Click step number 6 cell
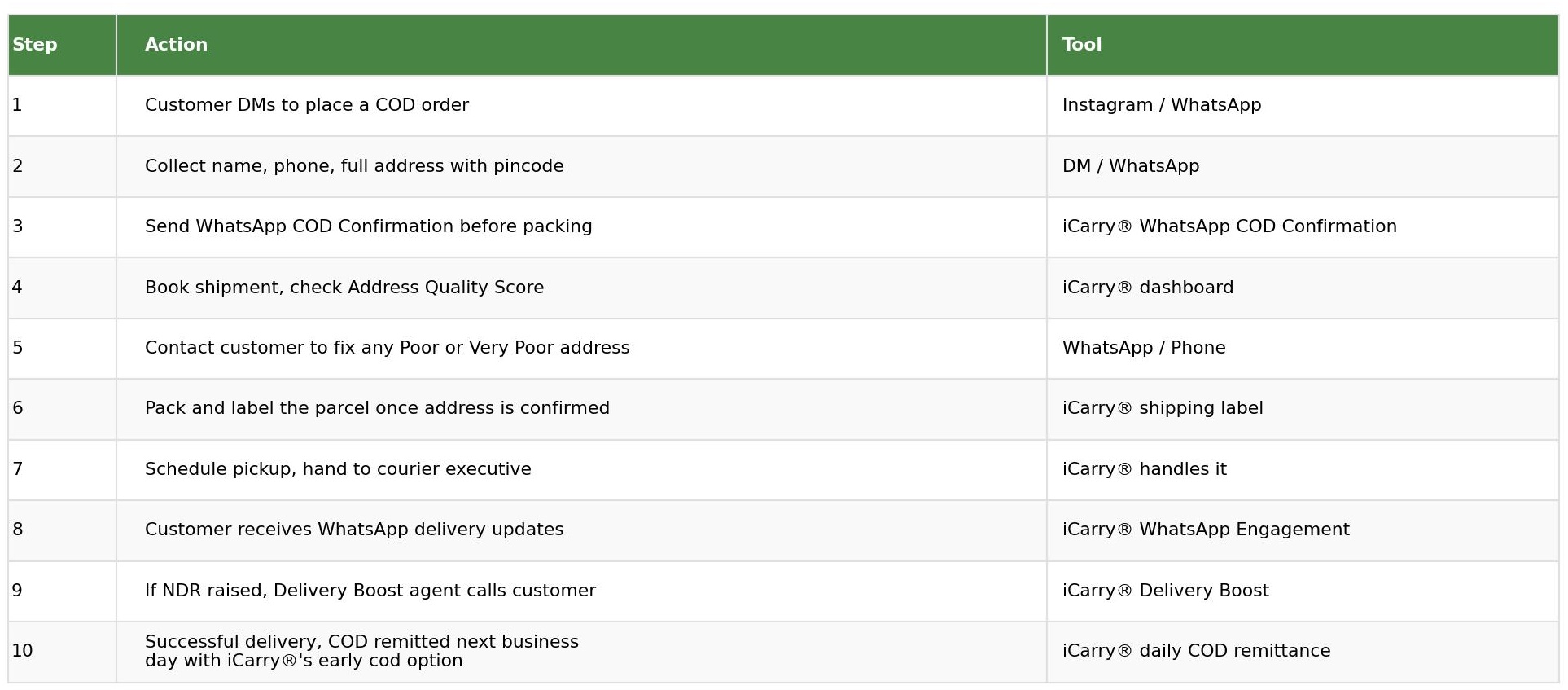 [x=62, y=409]
